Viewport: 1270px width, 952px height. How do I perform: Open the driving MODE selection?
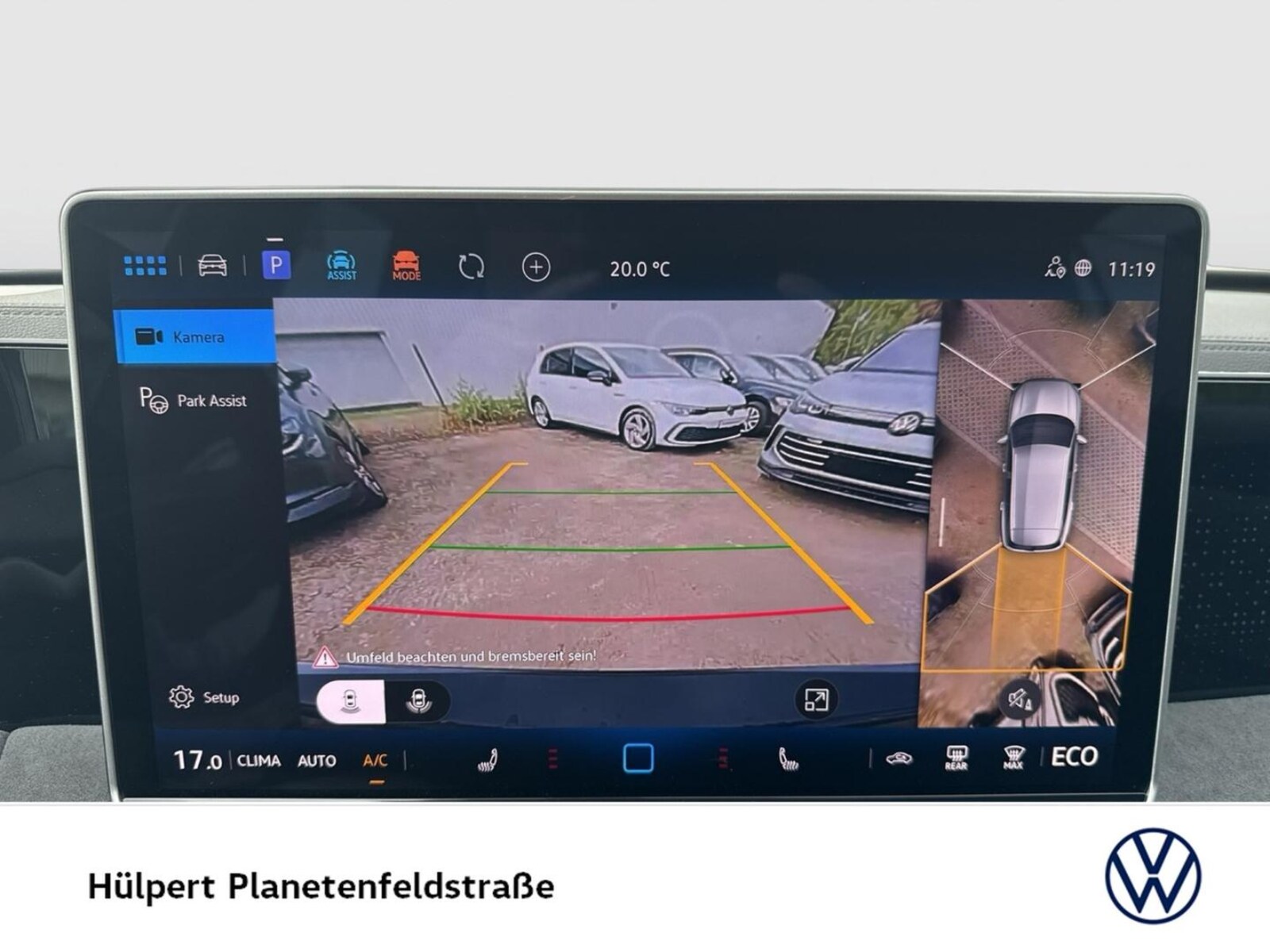click(406, 266)
